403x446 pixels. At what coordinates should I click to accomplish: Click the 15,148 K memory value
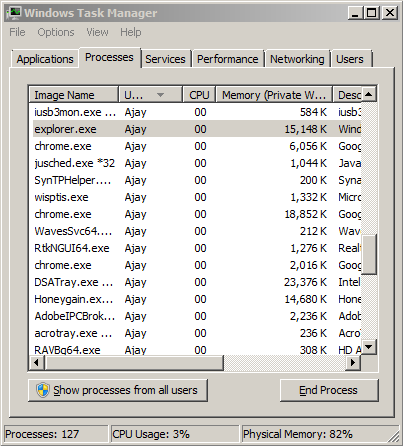(306, 129)
